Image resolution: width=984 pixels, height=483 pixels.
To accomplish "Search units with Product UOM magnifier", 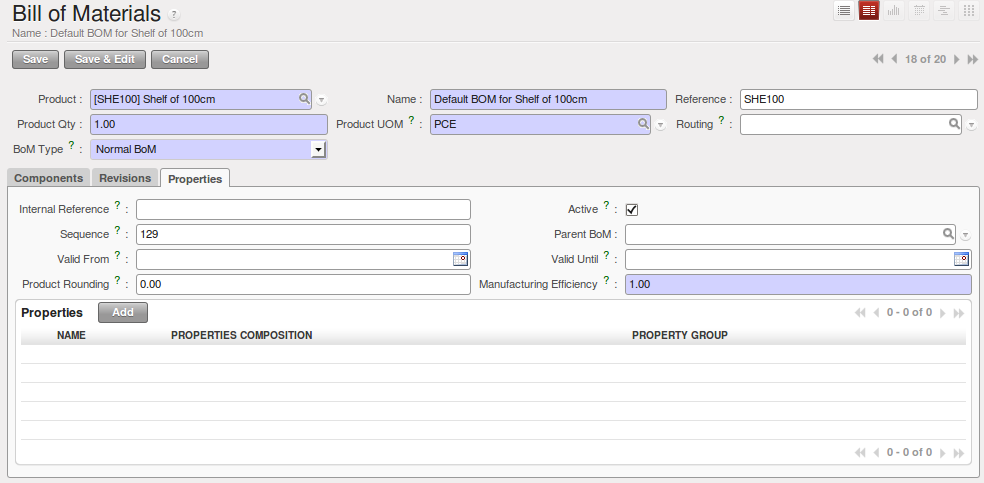I will (643, 124).
